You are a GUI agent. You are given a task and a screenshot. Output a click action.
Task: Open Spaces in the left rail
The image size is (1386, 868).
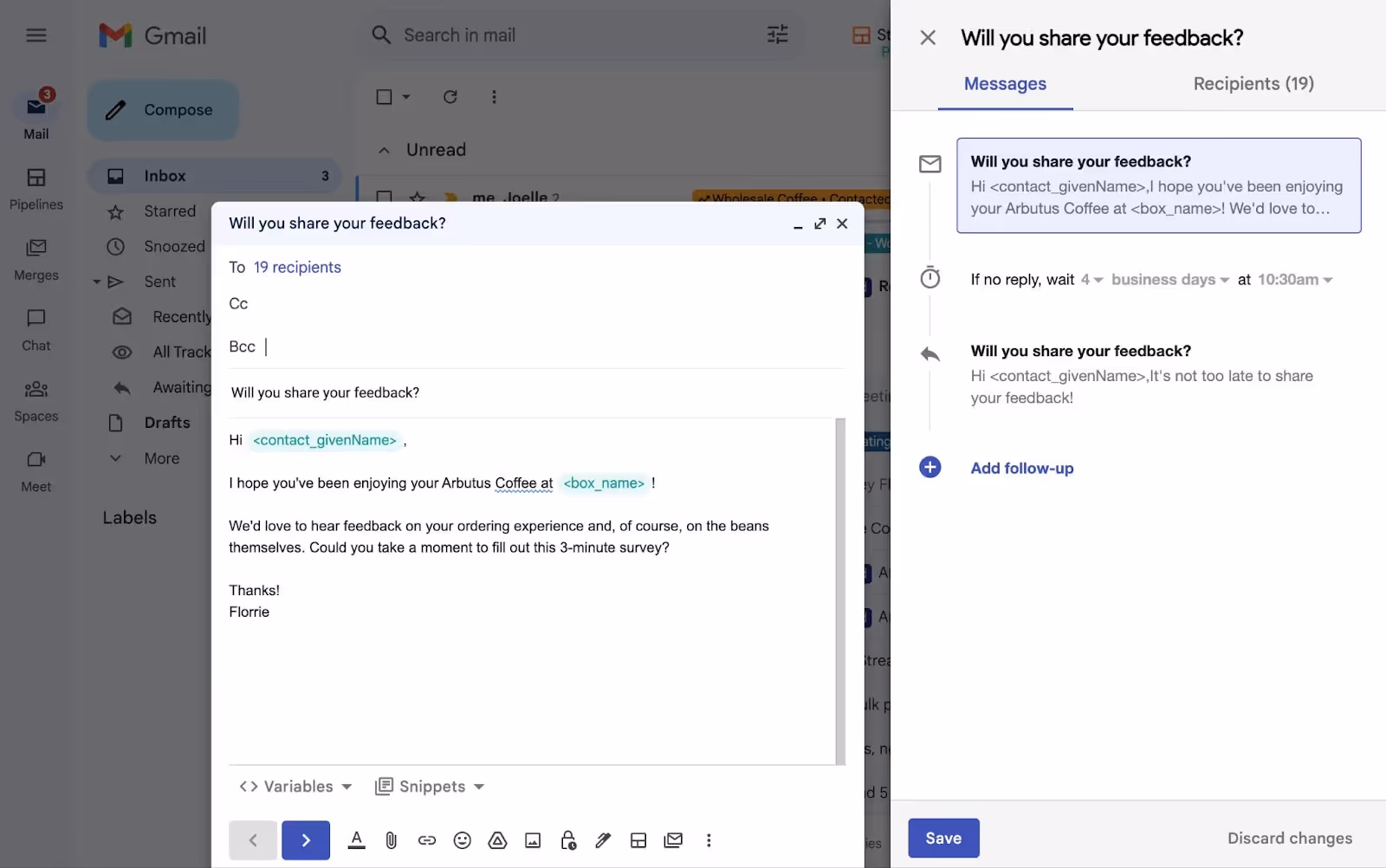click(x=36, y=401)
